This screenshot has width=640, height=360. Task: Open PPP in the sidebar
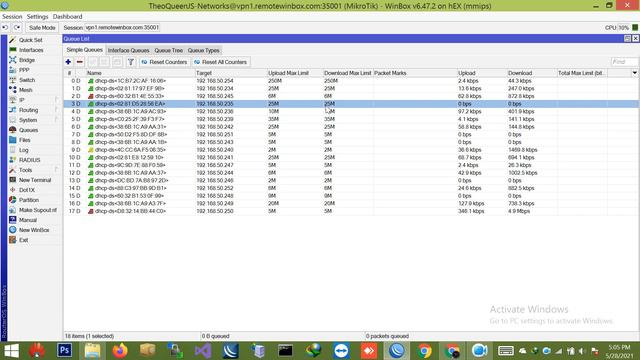pos(24,70)
